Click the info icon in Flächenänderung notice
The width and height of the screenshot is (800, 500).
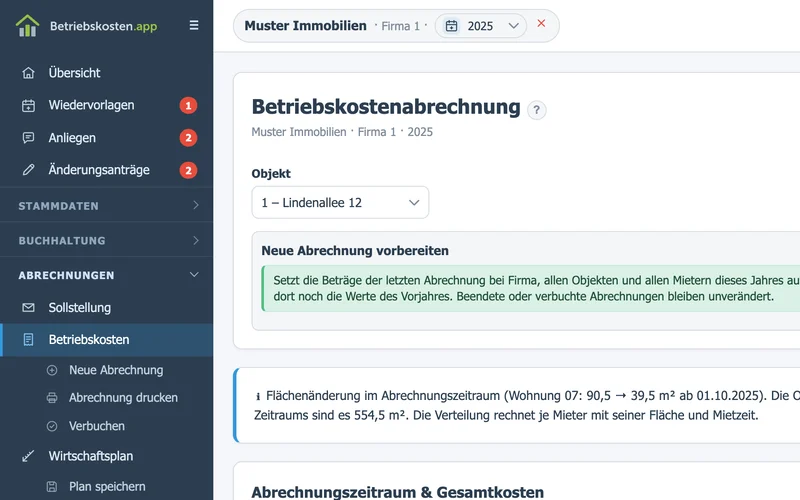coord(258,396)
